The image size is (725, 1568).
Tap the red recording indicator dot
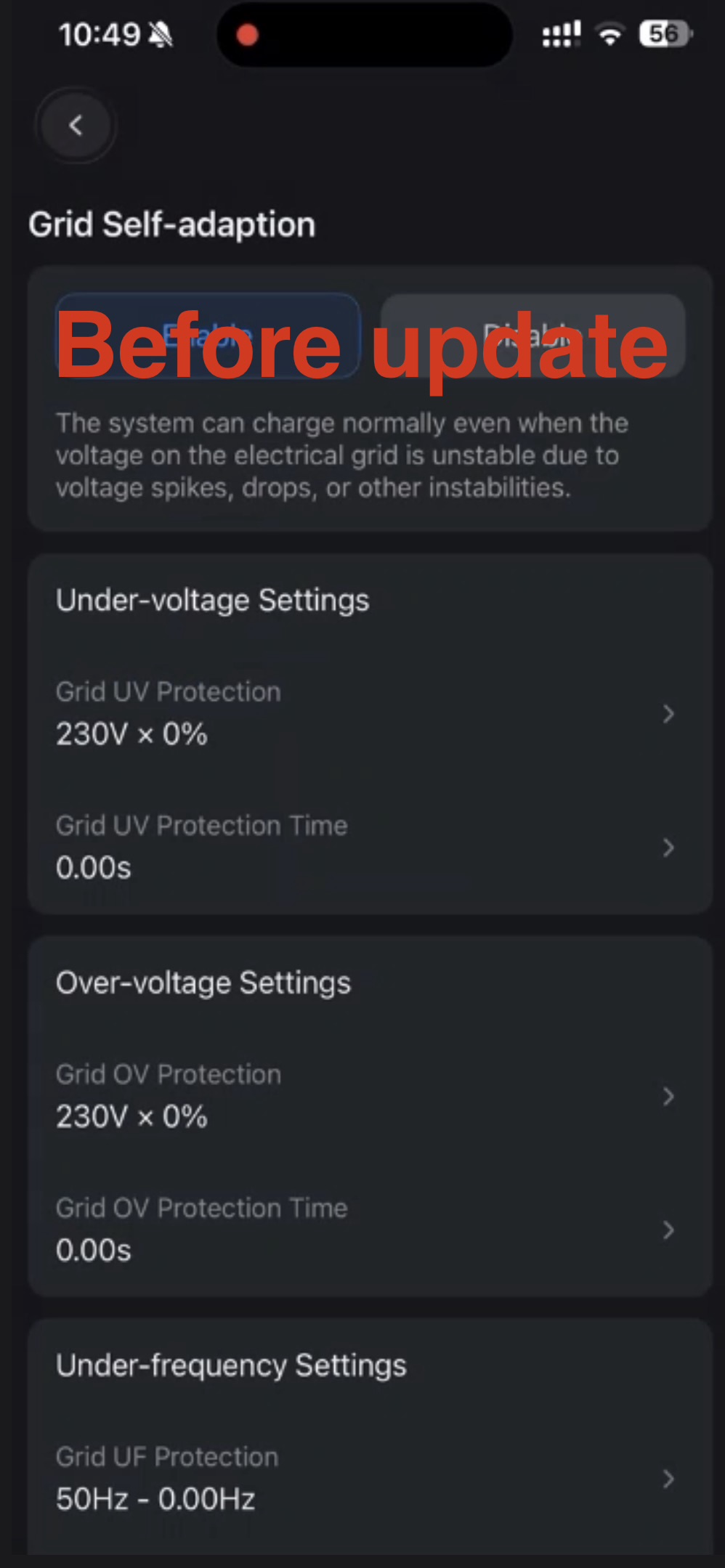(248, 35)
